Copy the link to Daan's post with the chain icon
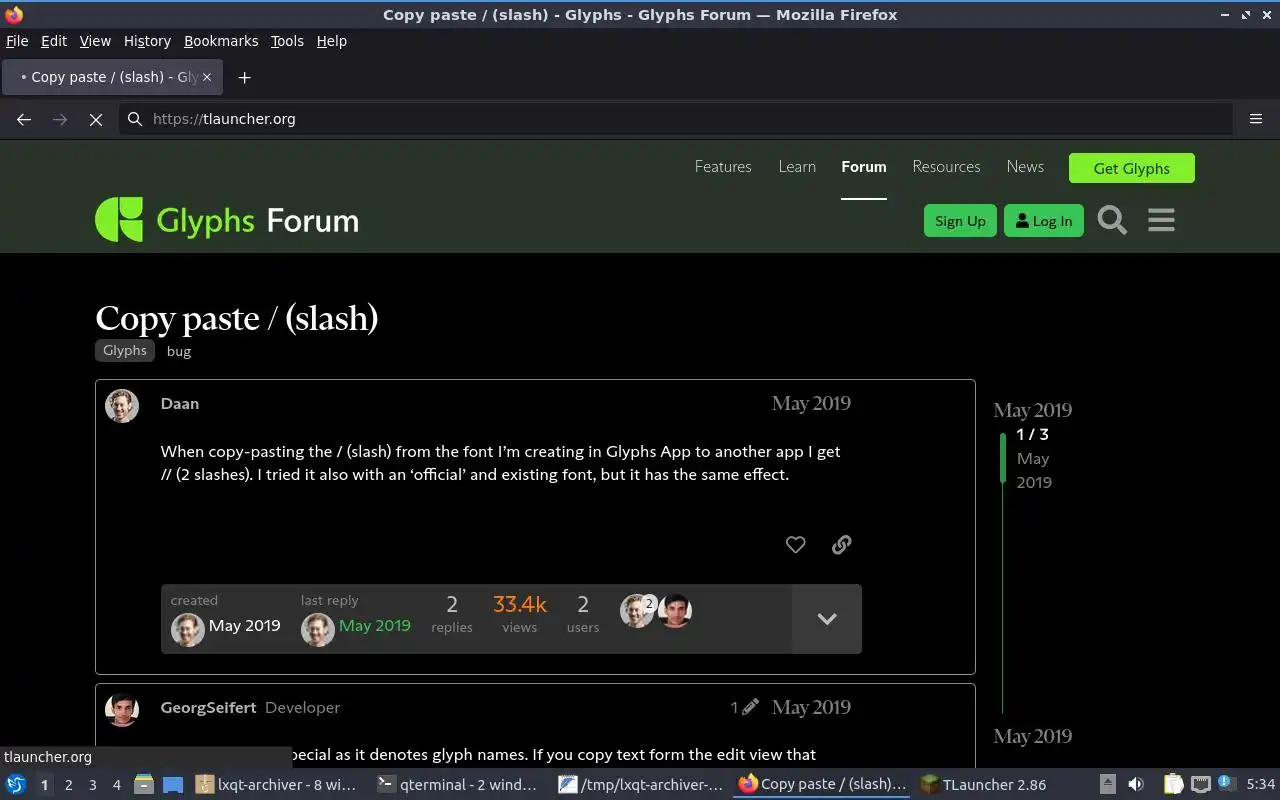 click(841, 544)
